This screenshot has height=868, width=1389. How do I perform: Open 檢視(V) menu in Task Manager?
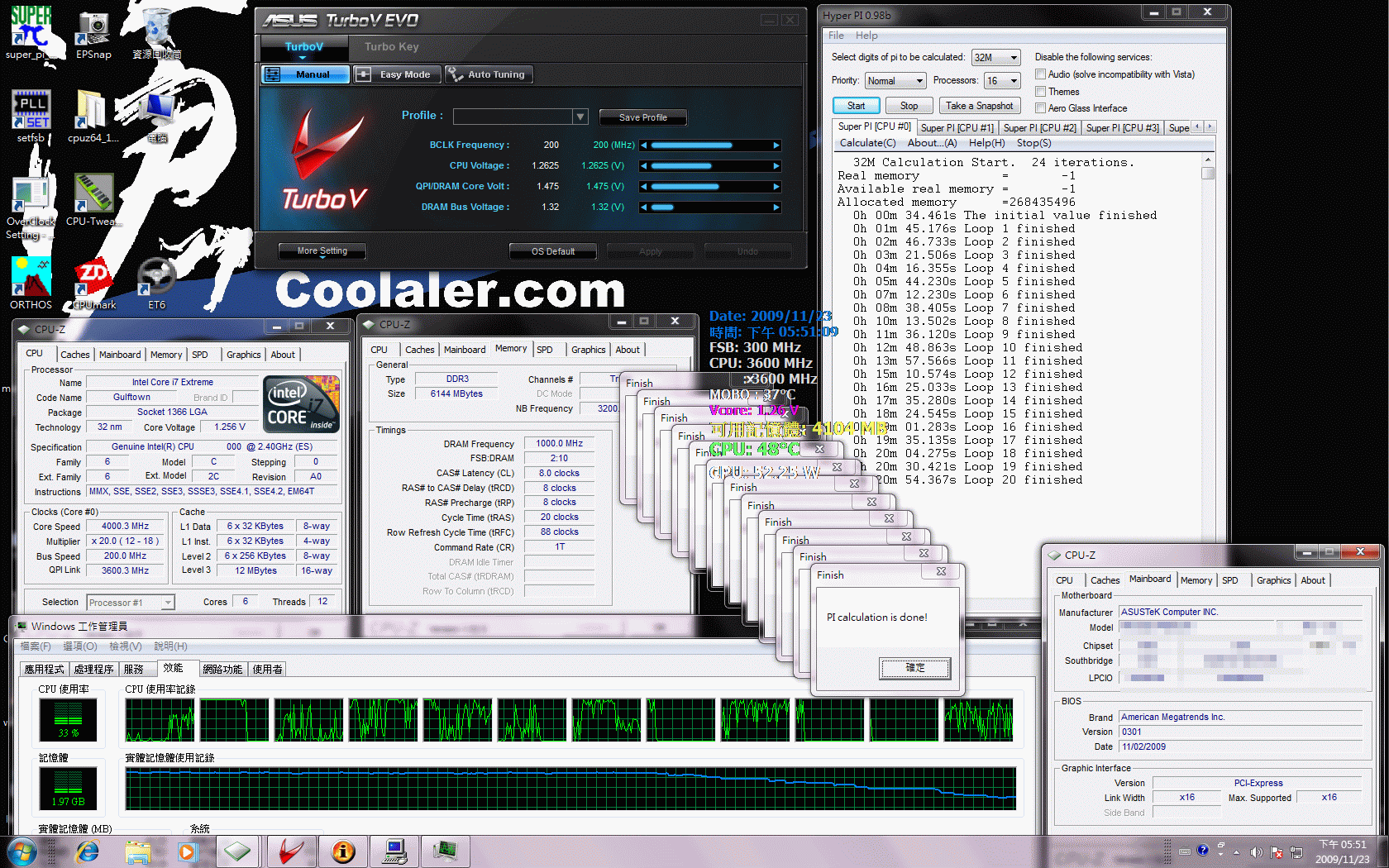125,646
